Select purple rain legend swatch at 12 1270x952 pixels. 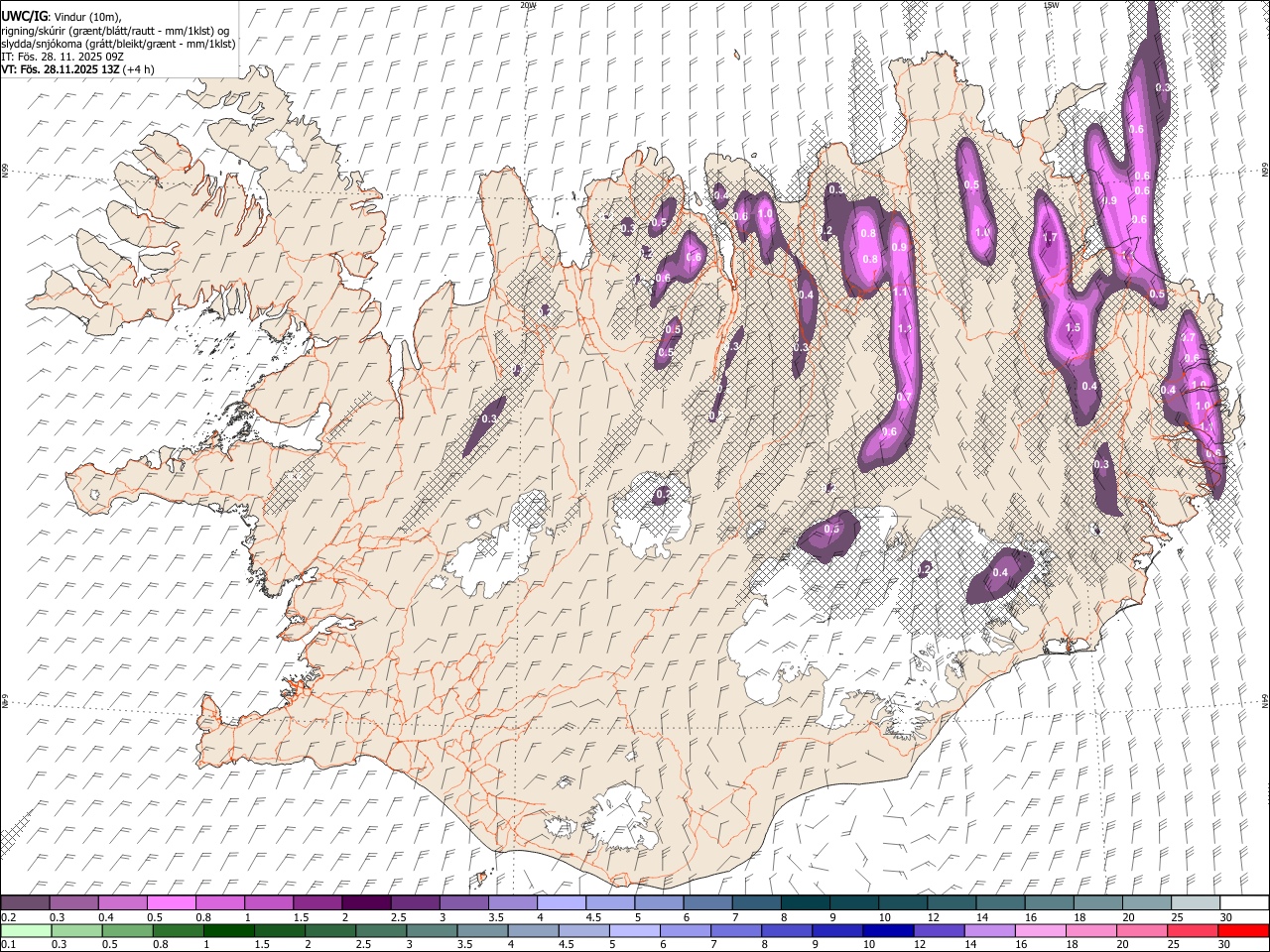coord(940,931)
